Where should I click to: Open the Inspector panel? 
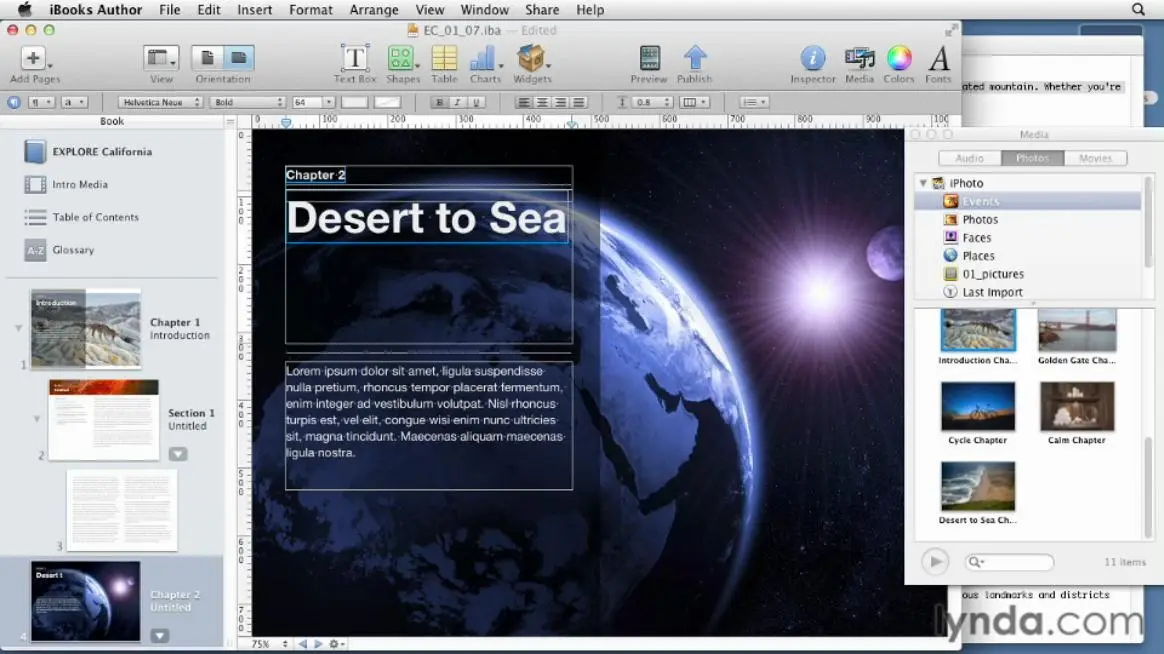point(812,58)
